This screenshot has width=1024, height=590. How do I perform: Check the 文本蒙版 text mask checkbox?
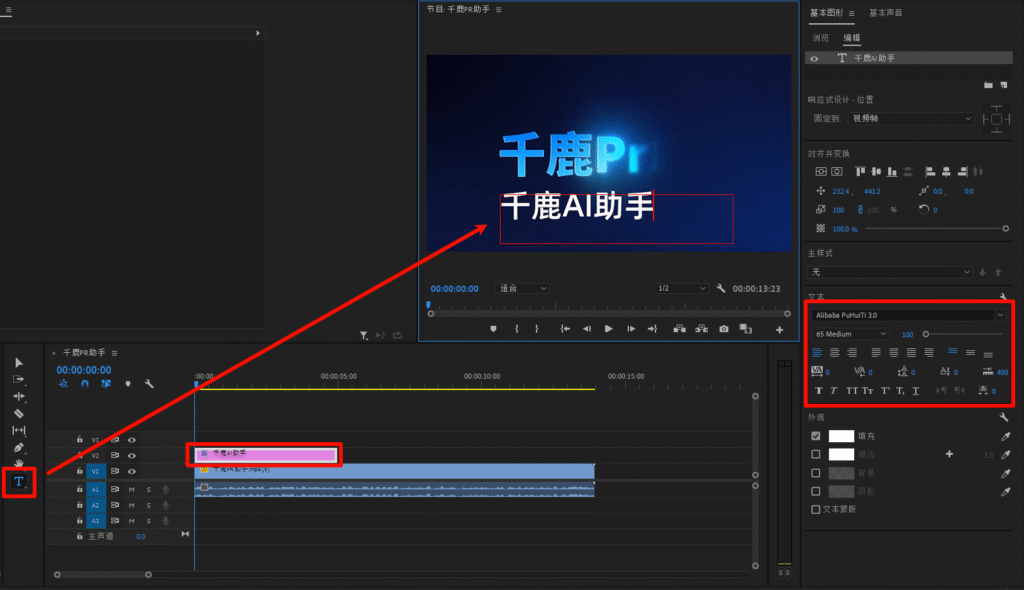click(x=816, y=509)
